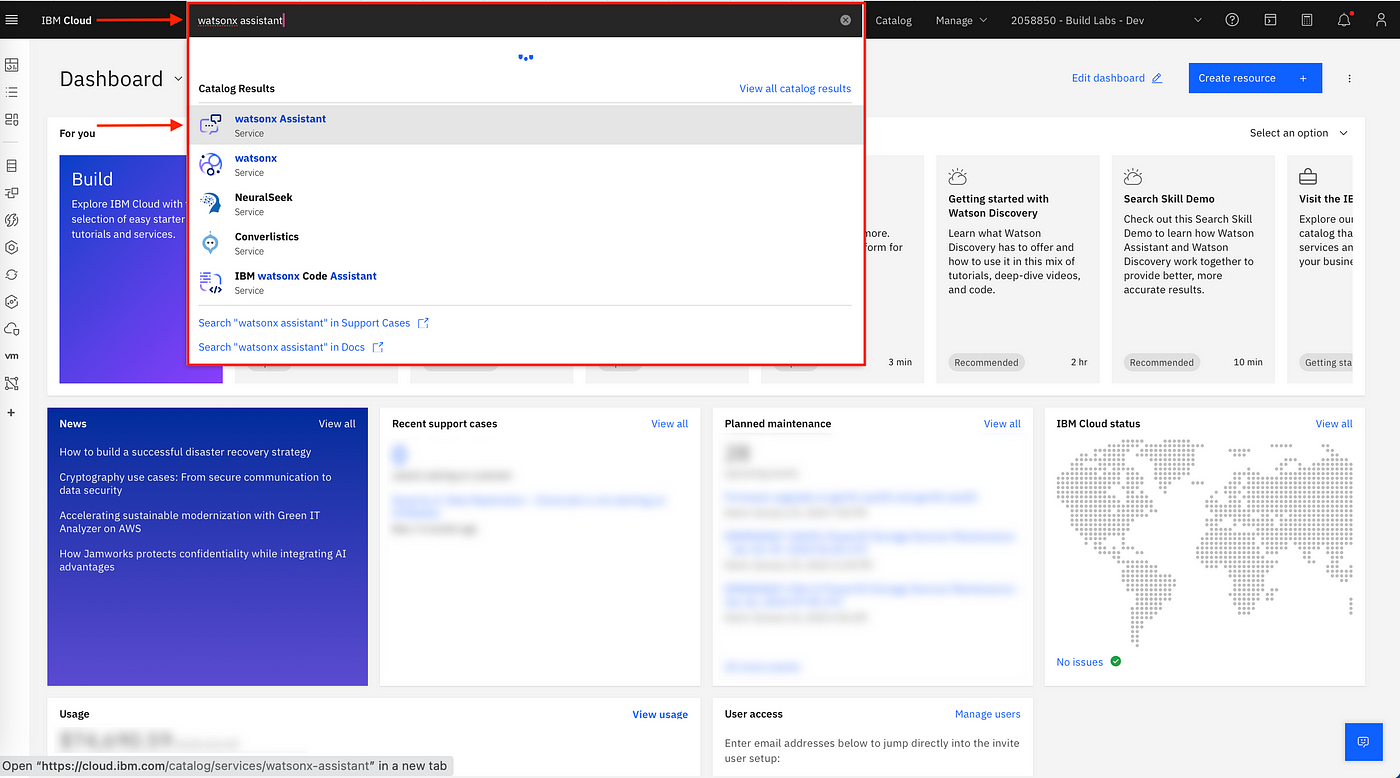Viewport: 1400px width, 778px height.
Task: Click the Manage users link
Action: coord(988,714)
